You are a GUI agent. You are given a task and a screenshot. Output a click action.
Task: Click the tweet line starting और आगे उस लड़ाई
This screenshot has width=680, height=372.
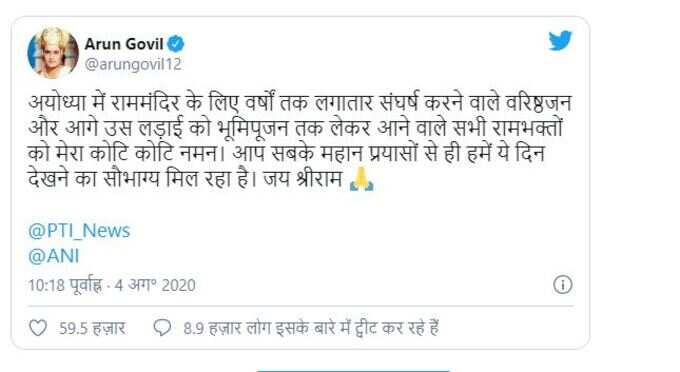pos(295,128)
